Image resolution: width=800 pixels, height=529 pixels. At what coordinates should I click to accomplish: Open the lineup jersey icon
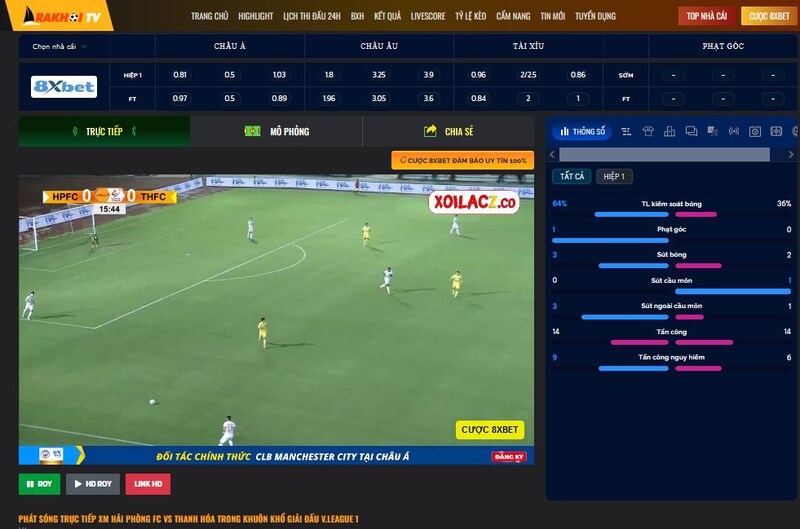648,132
